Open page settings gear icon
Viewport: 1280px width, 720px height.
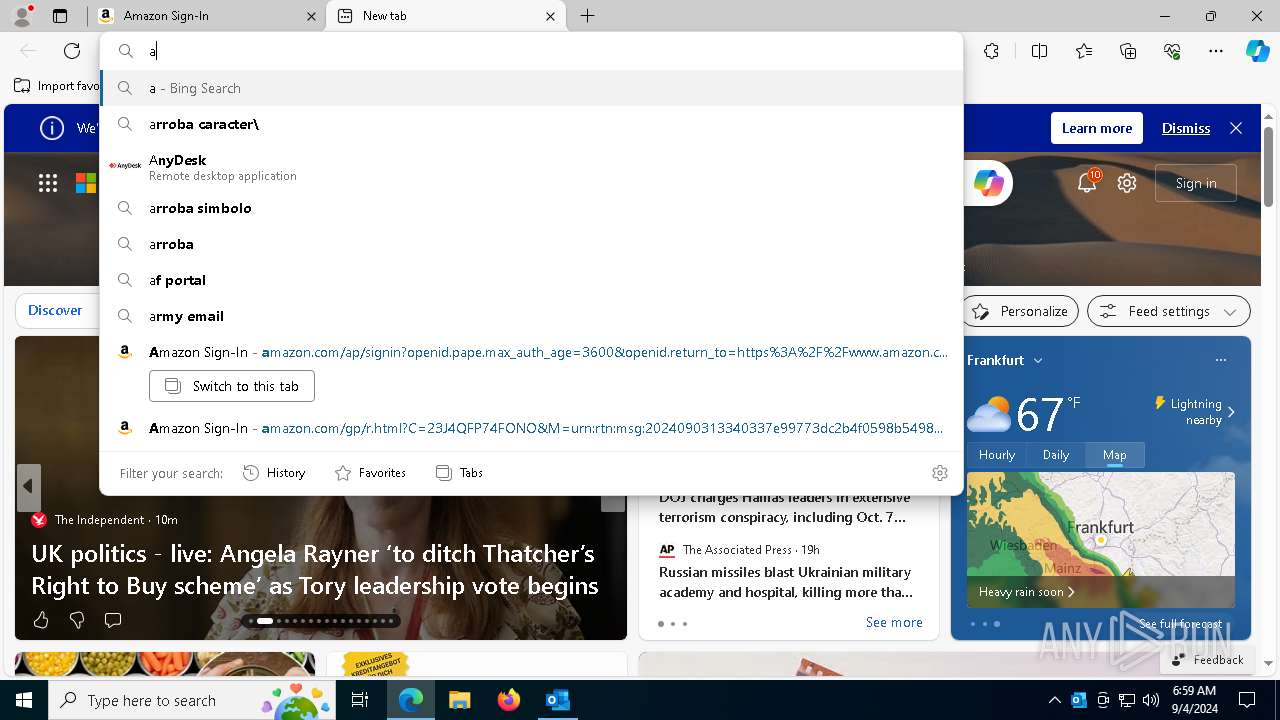[x=1127, y=183]
